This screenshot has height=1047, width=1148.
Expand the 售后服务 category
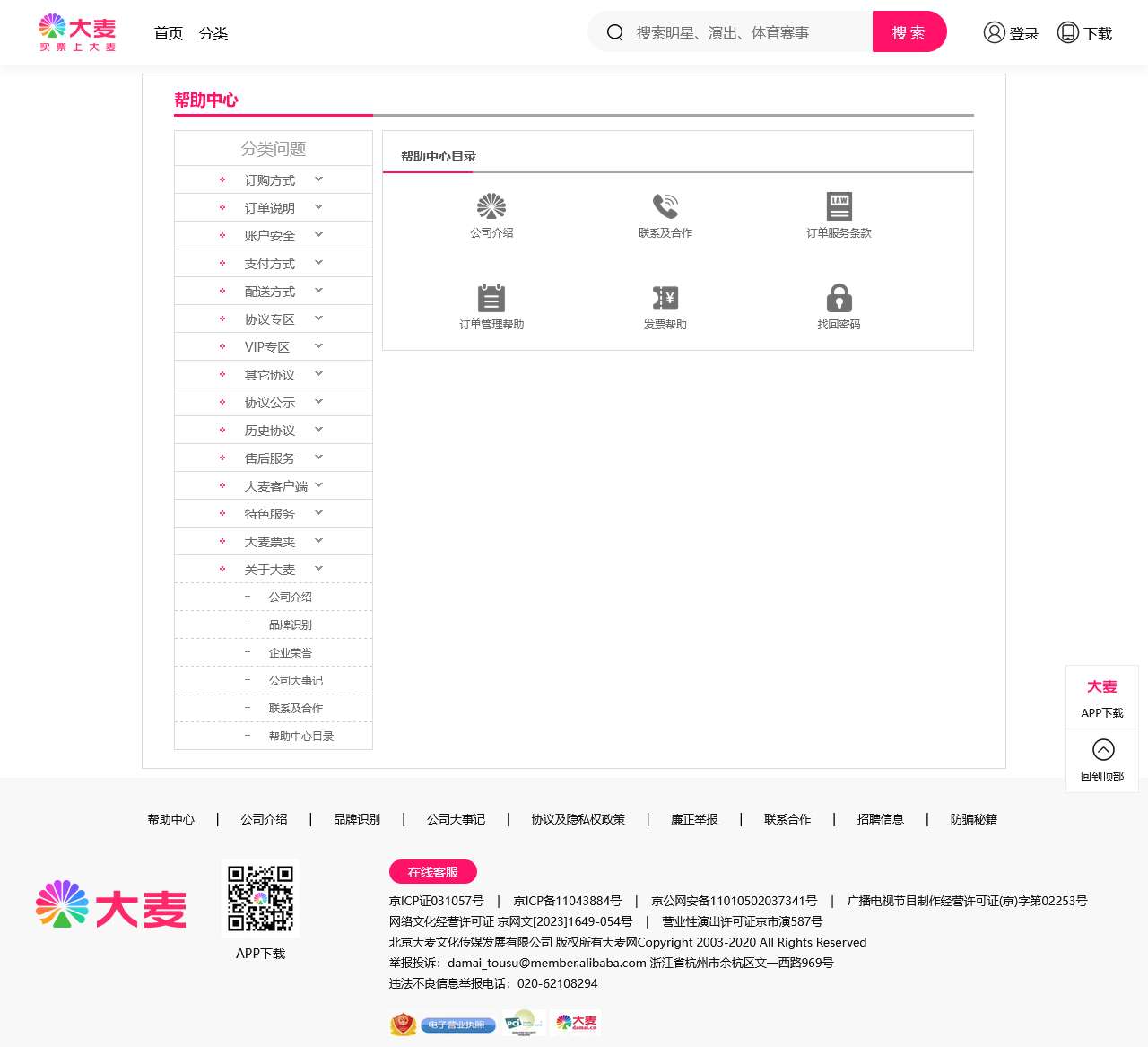[274, 458]
